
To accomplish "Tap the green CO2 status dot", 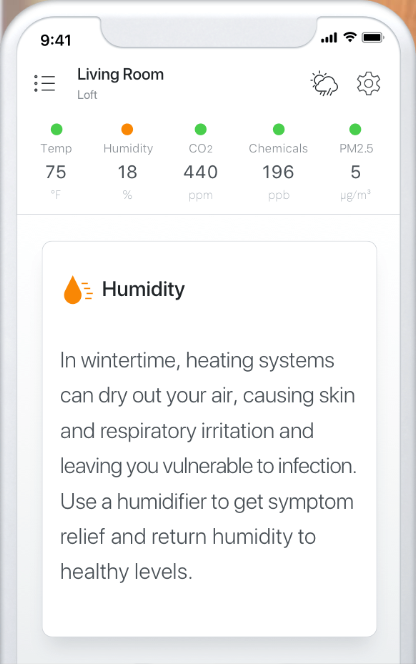I will [200, 129].
